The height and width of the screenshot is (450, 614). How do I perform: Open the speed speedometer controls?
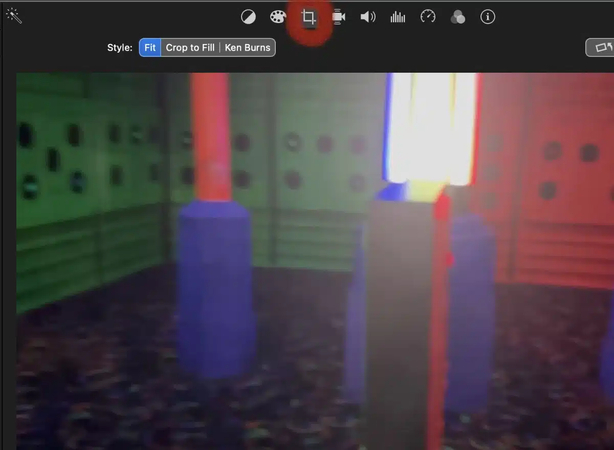click(x=428, y=17)
